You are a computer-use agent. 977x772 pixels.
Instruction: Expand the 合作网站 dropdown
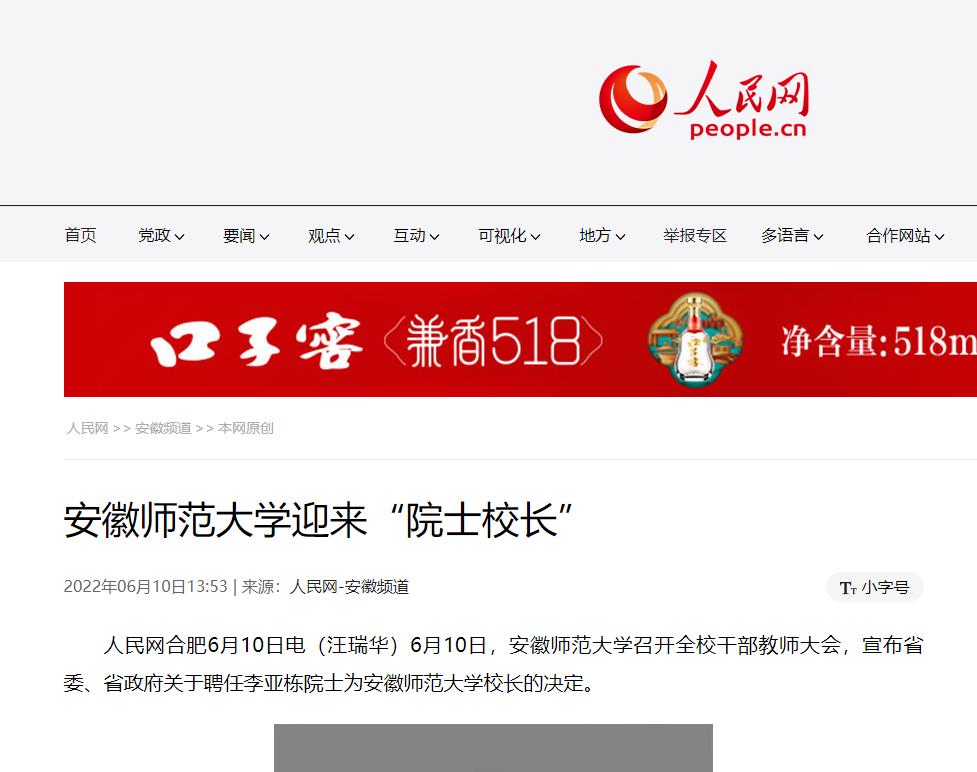coord(905,236)
